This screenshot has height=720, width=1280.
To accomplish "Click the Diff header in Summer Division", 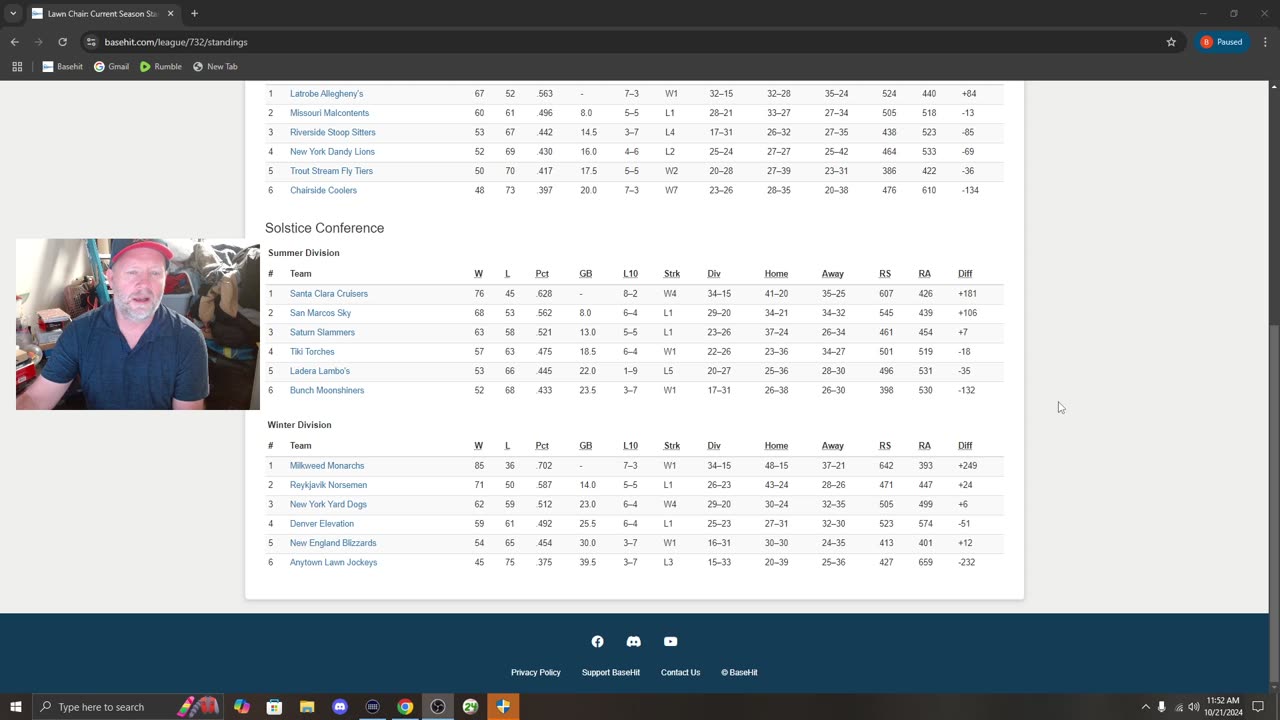I will (x=965, y=274).
